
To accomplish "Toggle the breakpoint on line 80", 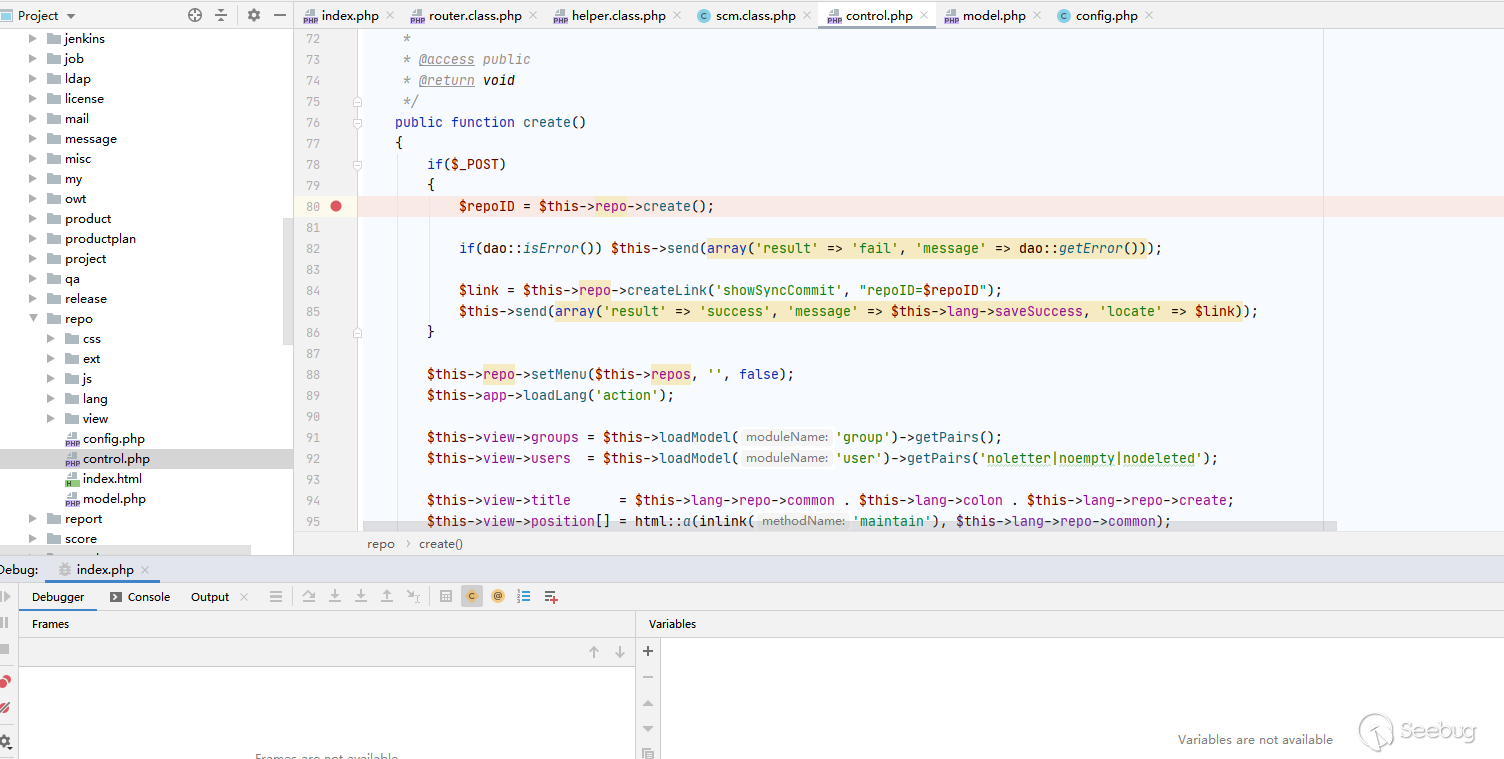I will 336,206.
